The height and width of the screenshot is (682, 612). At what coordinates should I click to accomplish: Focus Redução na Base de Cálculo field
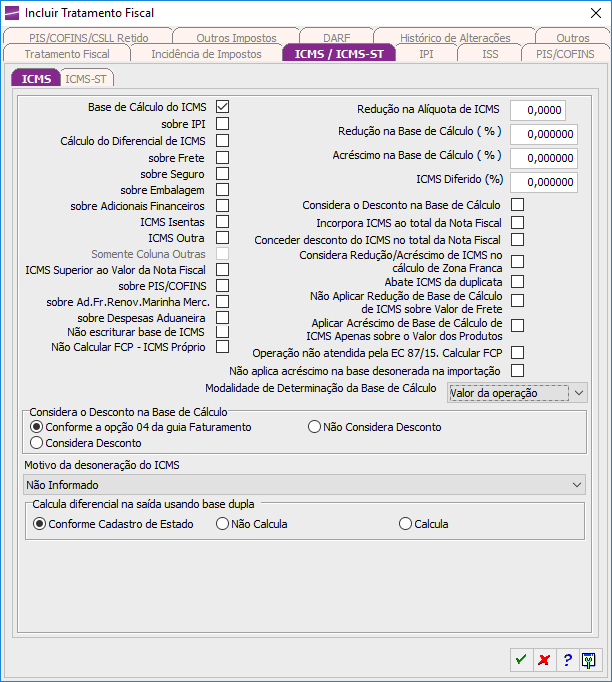click(544, 134)
